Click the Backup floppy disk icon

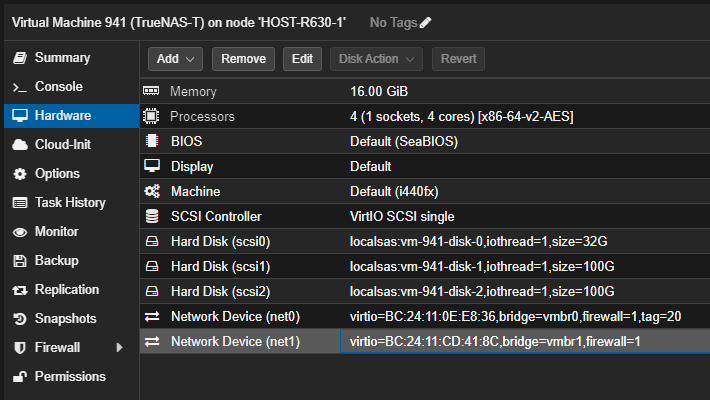pos(20,261)
